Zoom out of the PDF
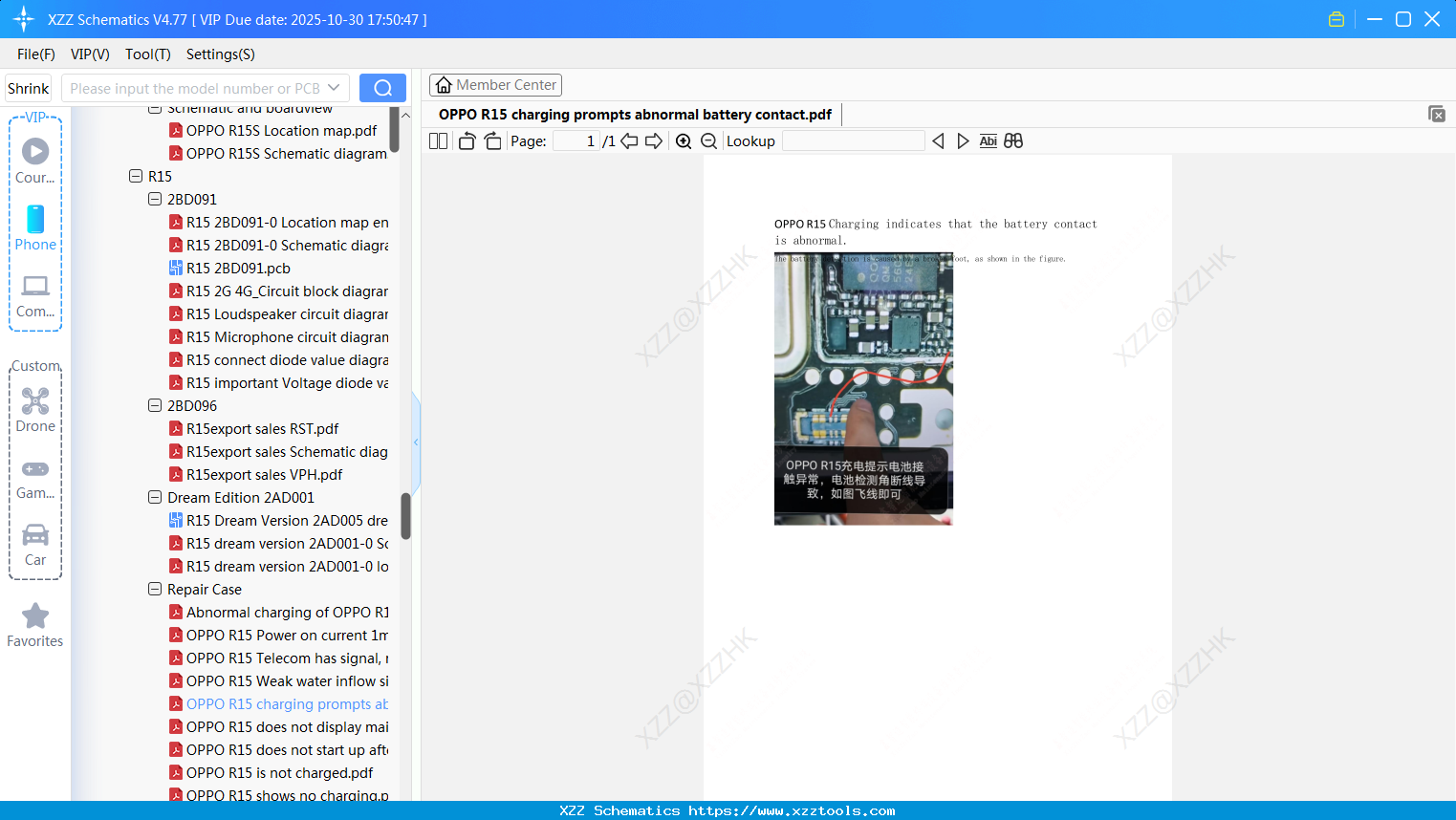 (x=709, y=141)
